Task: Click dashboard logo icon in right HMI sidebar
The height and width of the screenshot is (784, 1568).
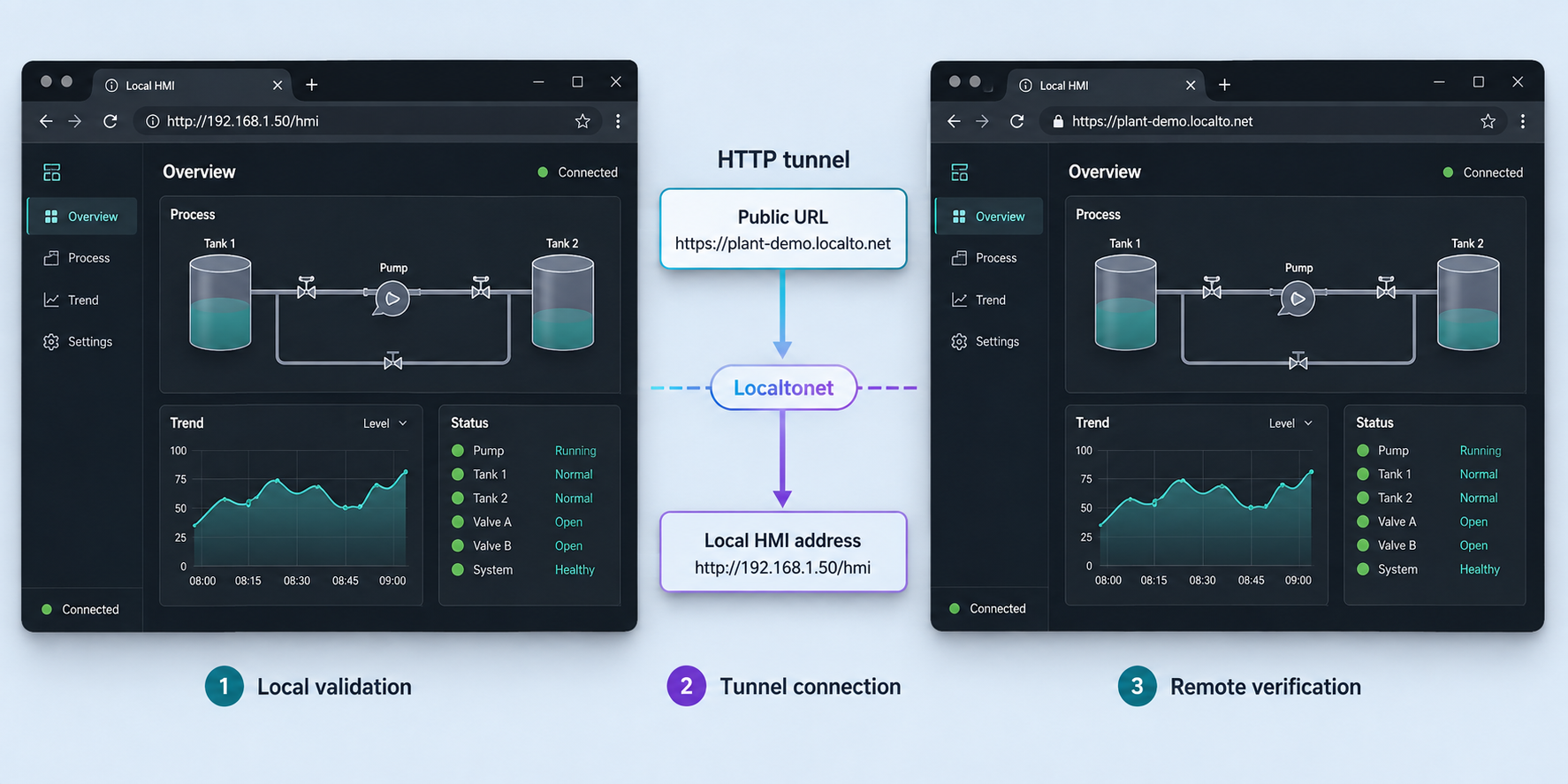Action: 960,172
